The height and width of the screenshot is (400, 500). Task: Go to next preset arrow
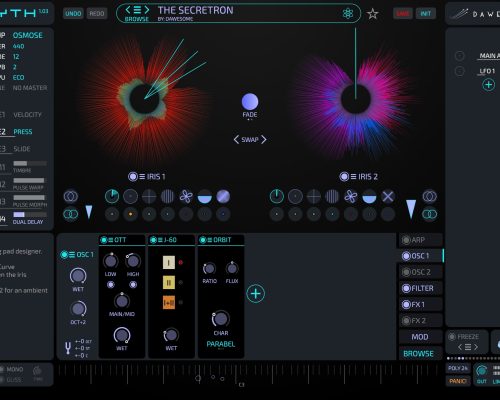[147, 10]
